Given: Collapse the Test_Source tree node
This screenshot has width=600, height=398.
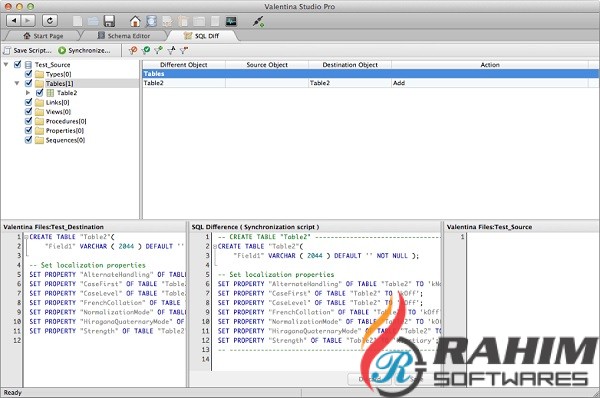Looking at the screenshot, I should click(6, 64).
